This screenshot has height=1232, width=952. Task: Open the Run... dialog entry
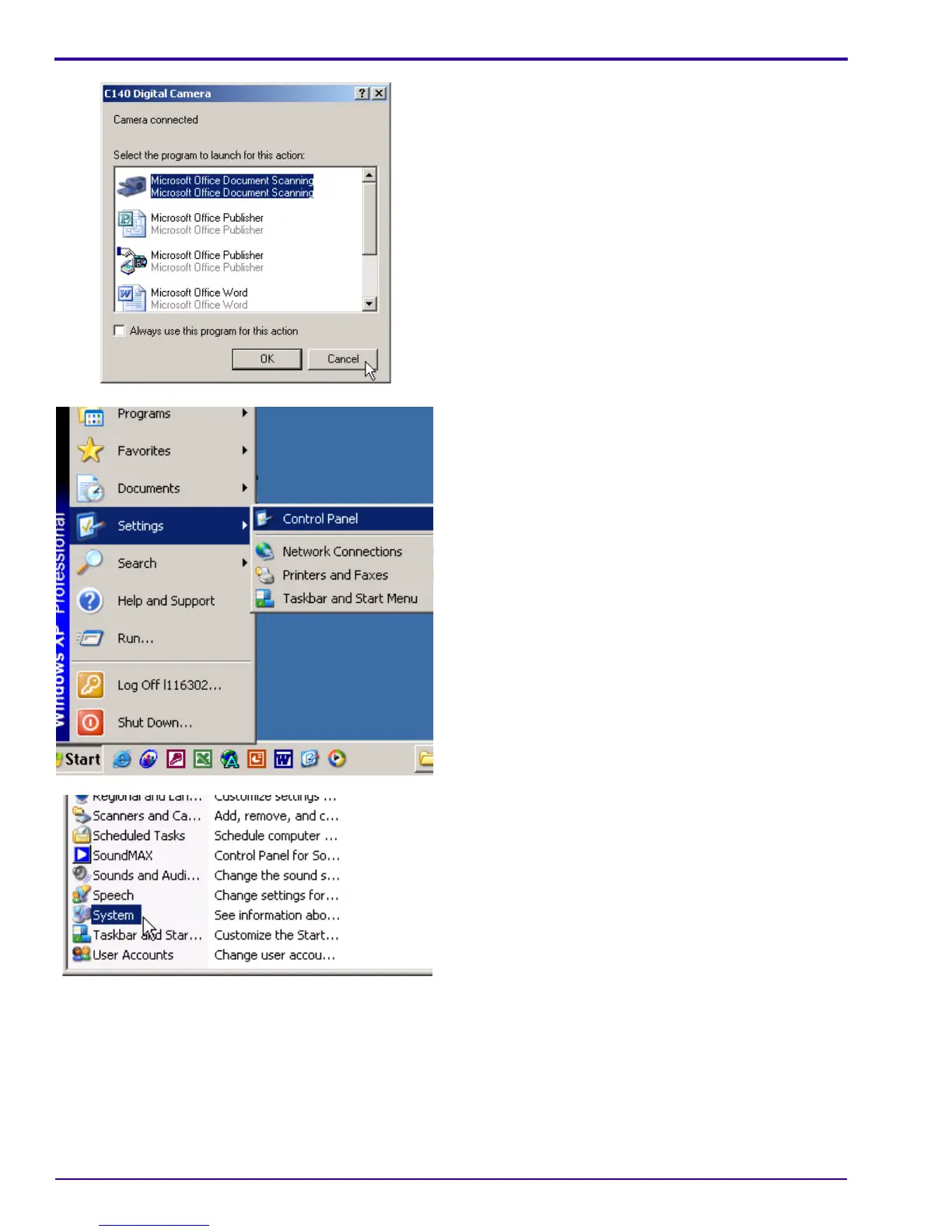(163, 638)
